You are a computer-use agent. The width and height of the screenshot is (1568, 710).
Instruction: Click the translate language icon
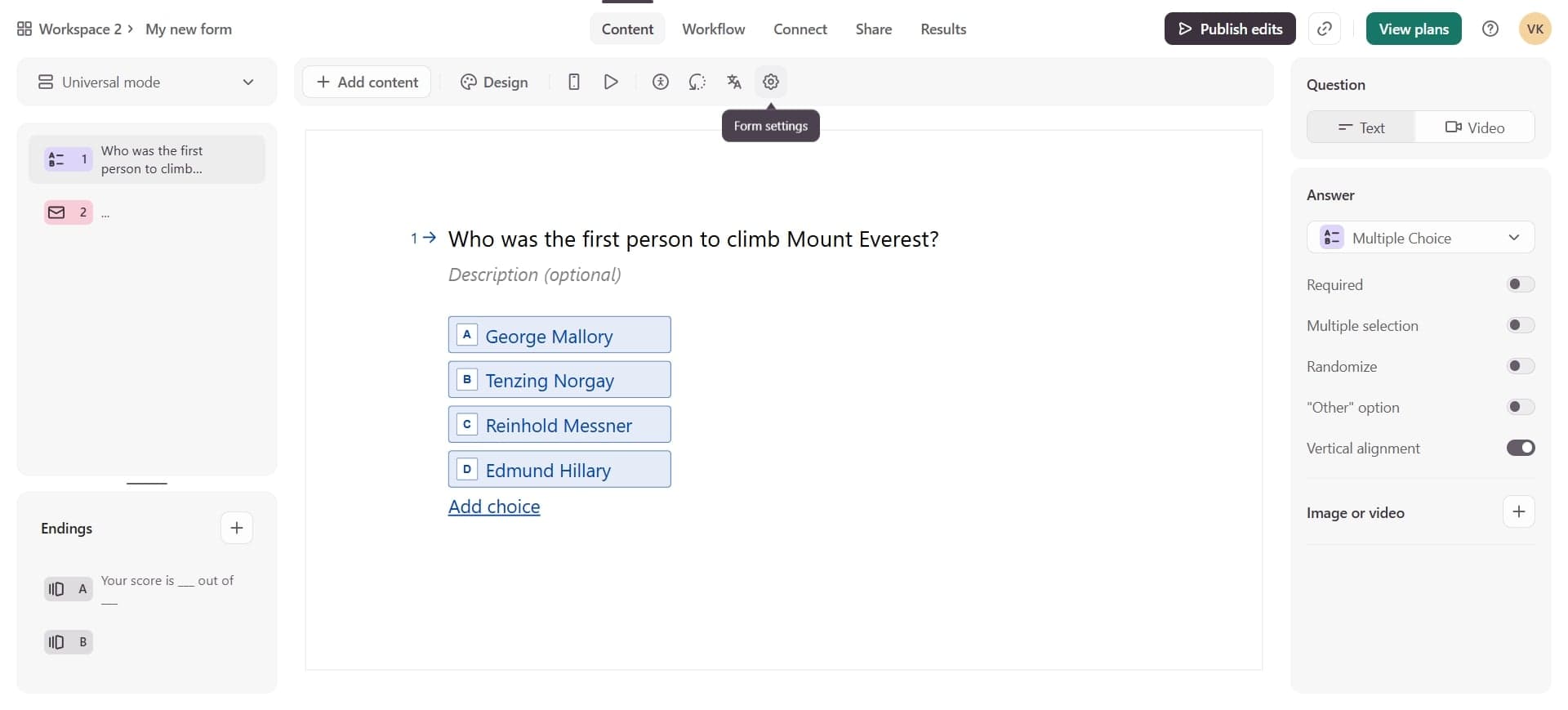733,82
